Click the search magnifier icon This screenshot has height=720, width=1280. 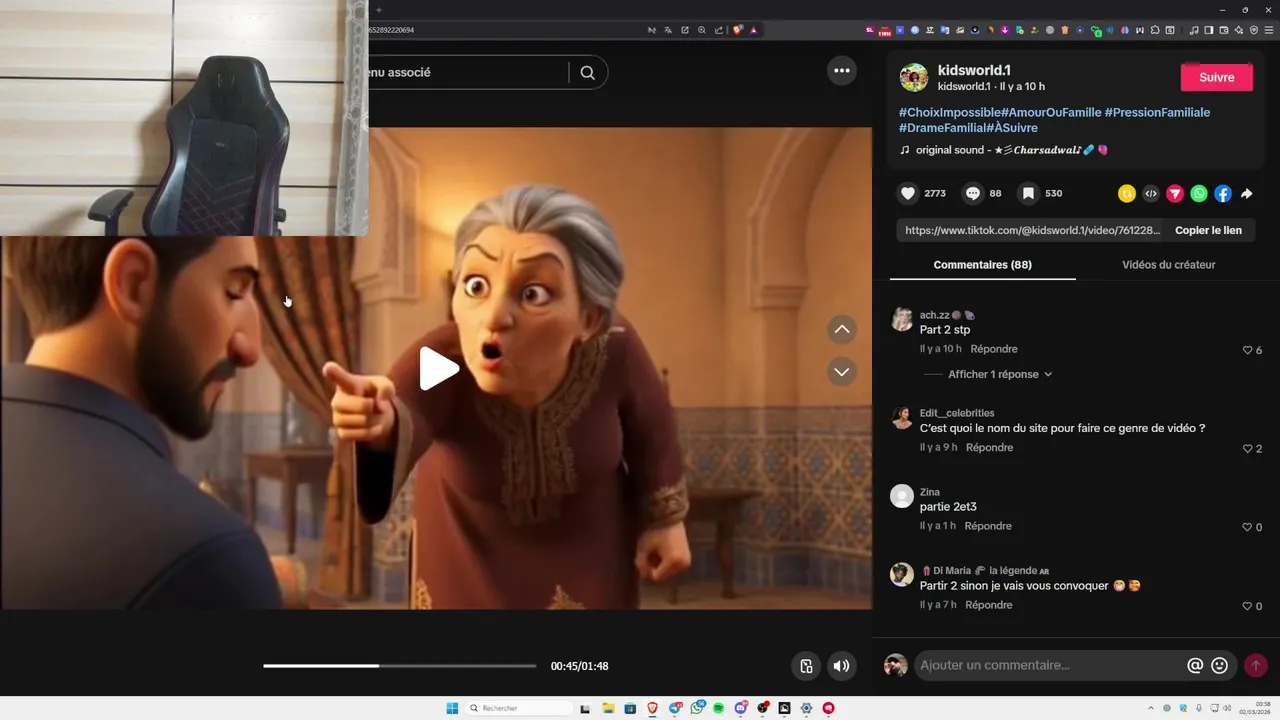[x=588, y=72]
